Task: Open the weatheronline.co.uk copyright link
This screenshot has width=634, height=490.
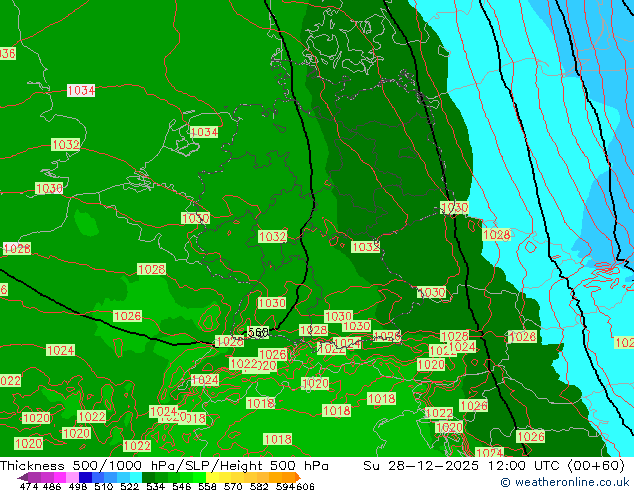Action: click(564, 482)
